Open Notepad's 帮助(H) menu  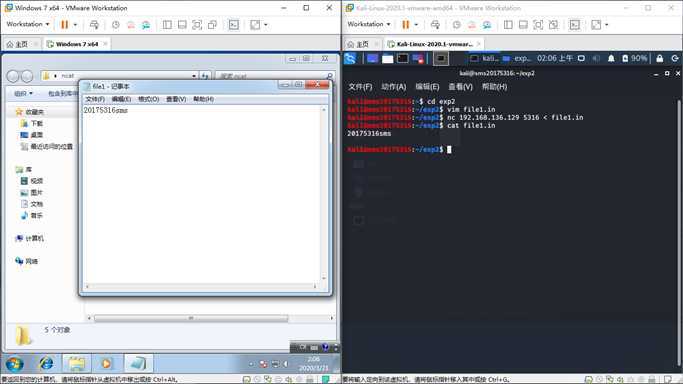click(203, 99)
